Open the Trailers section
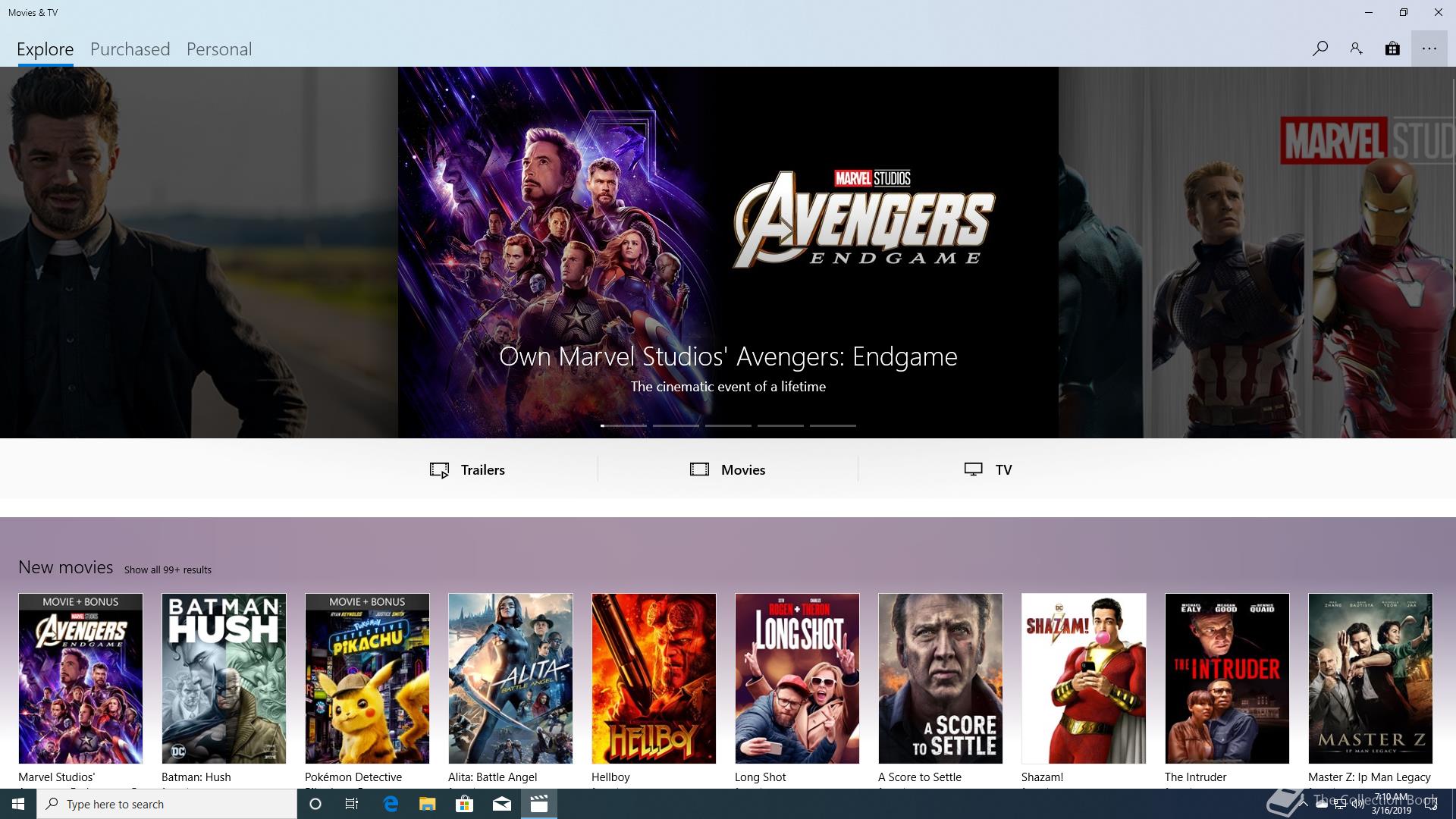The image size is (1456, 819). [467, 469]
